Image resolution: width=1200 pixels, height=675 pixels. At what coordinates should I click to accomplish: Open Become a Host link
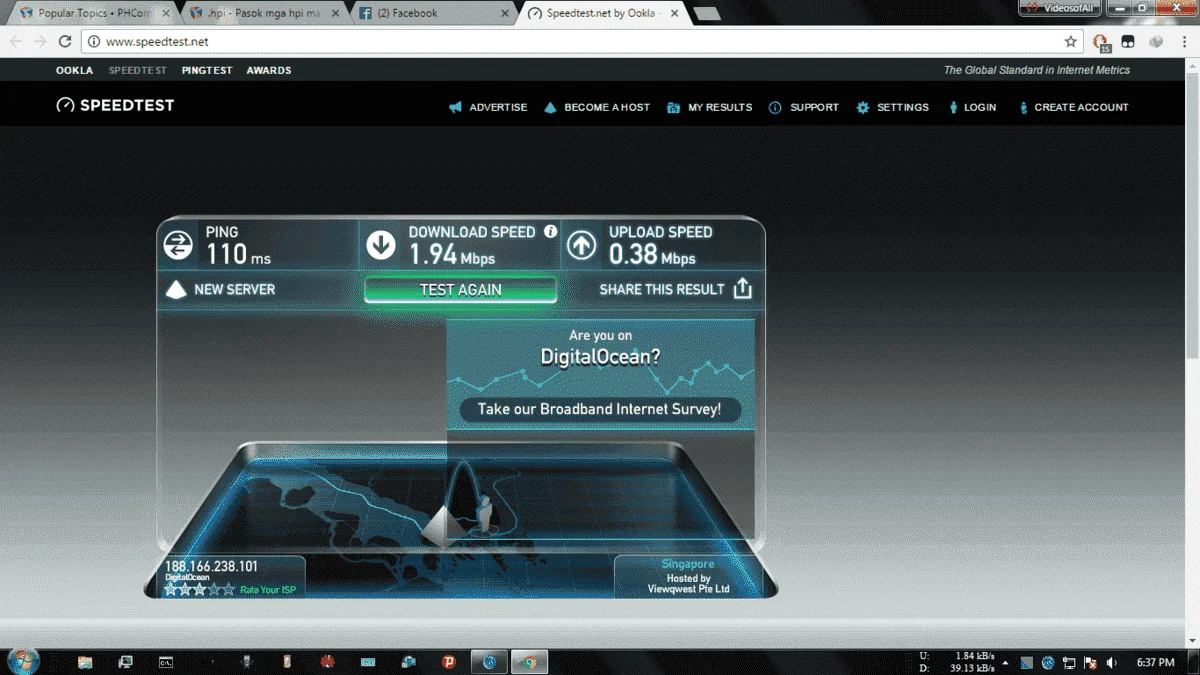click(x=607, y=107)
